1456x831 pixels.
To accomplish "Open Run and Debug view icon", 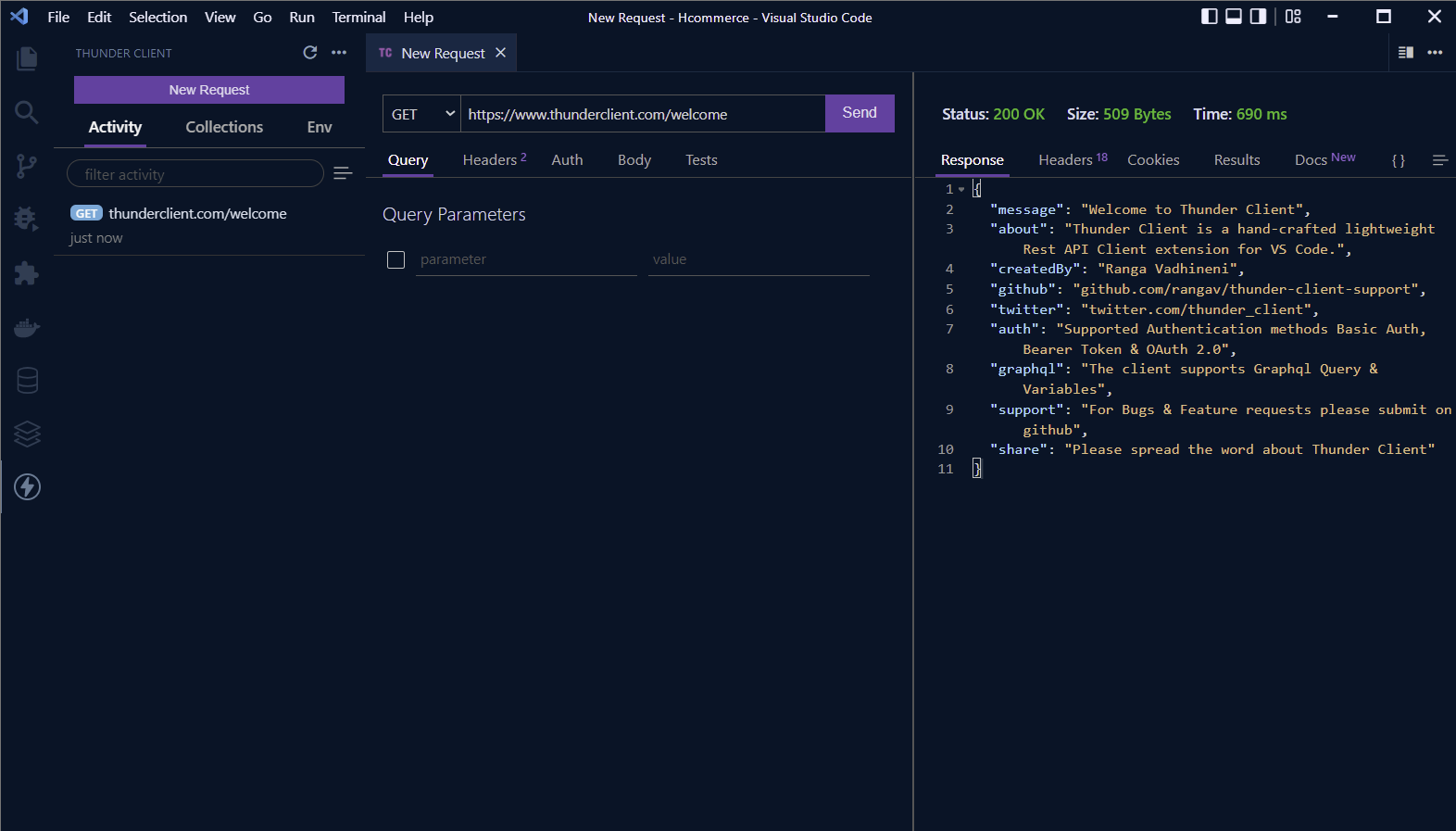I will point(27,219).
